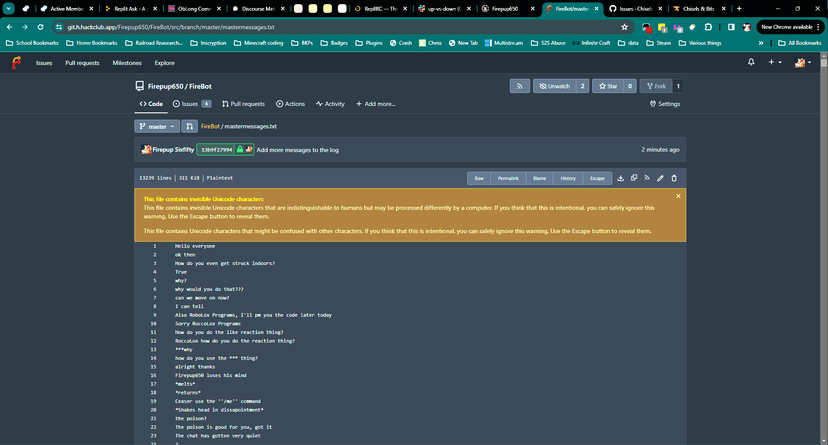
Task: Download the mastermessages.txt file
Action: pyautogui.click(x=620, y=178)
